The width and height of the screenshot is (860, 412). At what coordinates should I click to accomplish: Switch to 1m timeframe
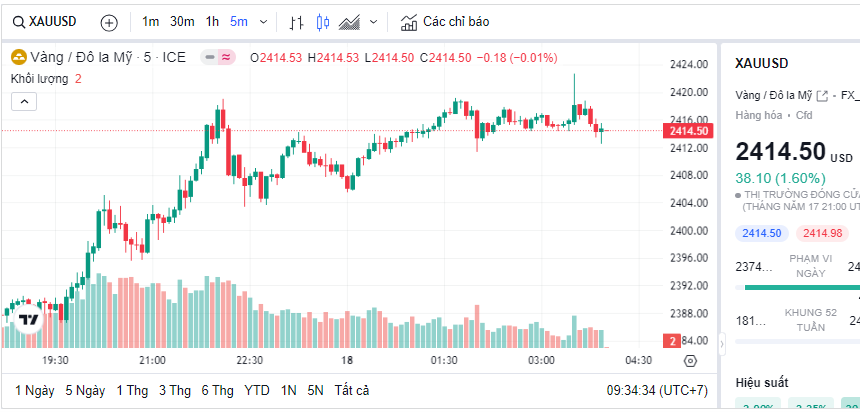click(150, 22)
